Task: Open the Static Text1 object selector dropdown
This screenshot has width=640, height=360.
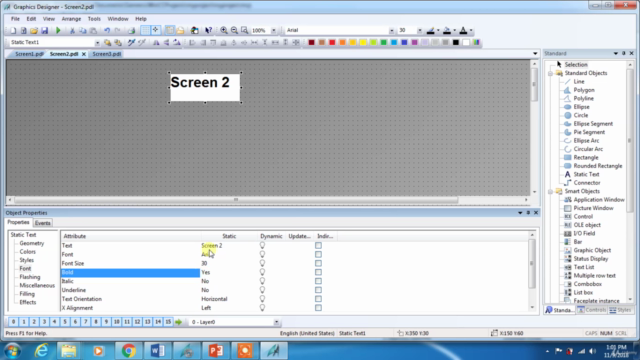Action: tap(97, 42)
